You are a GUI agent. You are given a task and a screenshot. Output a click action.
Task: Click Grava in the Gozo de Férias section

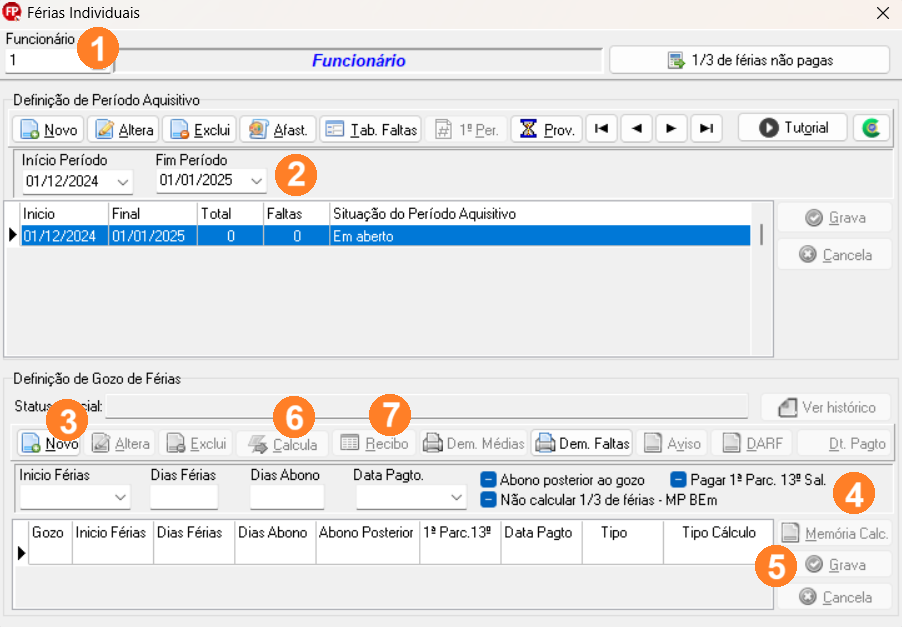click(835, 564)
